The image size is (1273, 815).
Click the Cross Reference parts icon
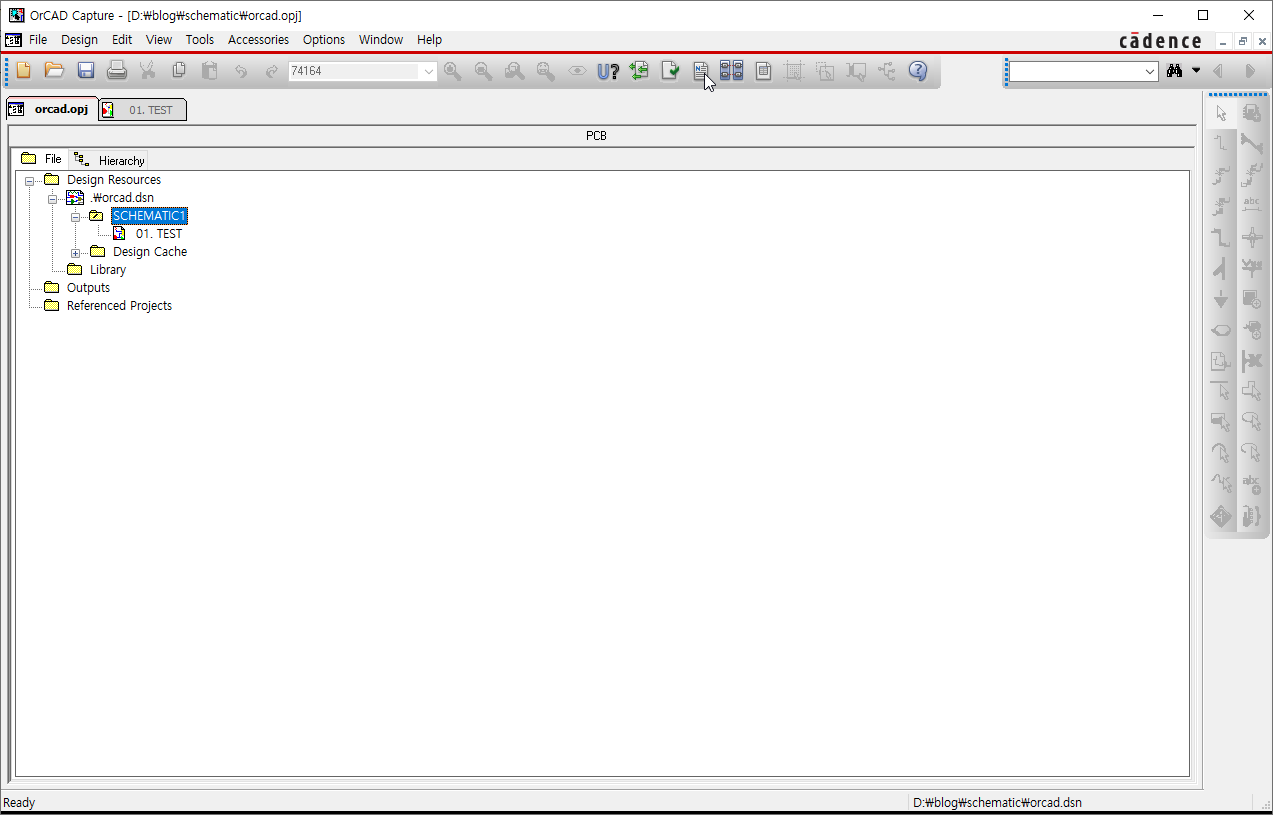click(731, 70)
